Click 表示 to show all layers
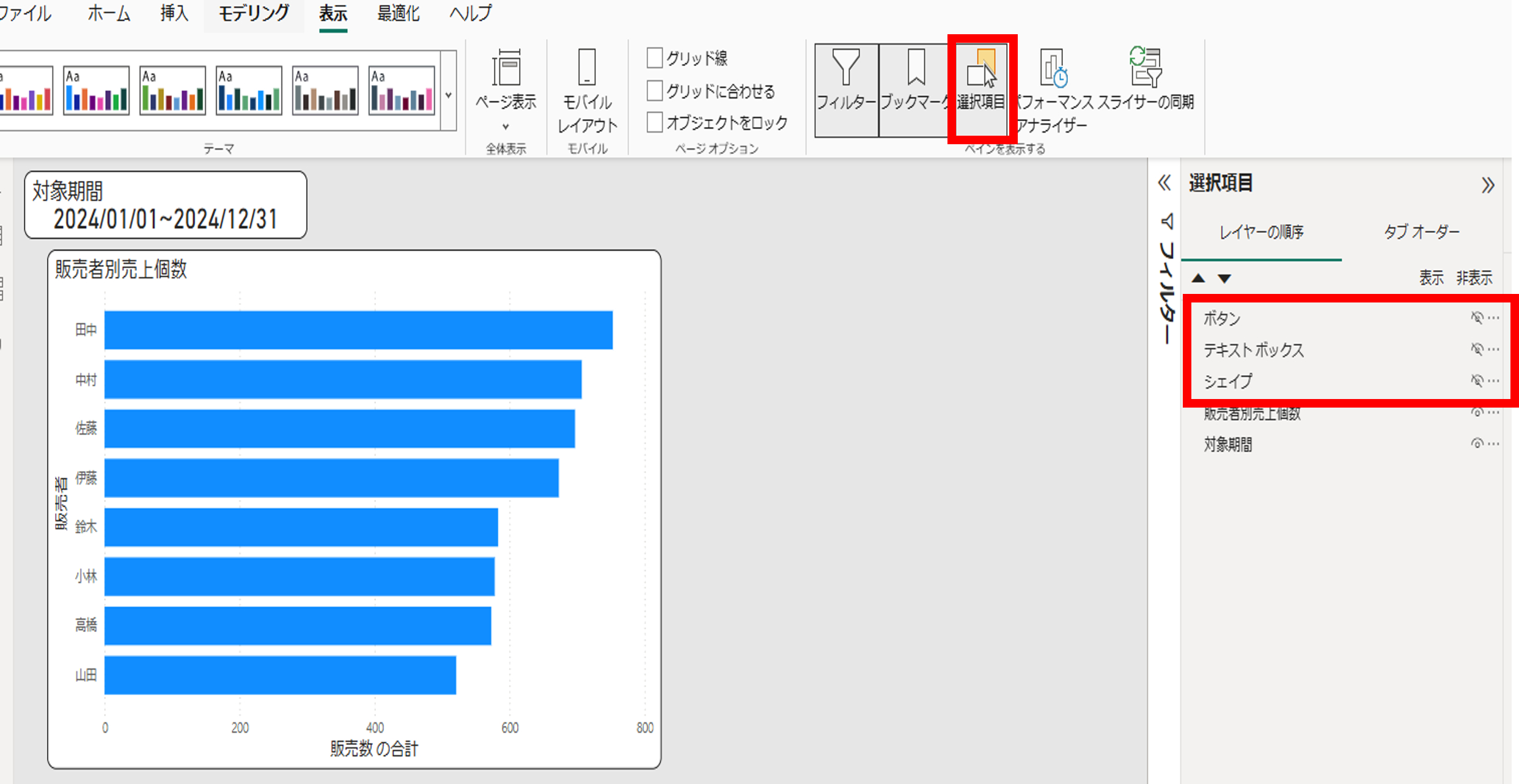1519x784 pixels. (1431, 278)
